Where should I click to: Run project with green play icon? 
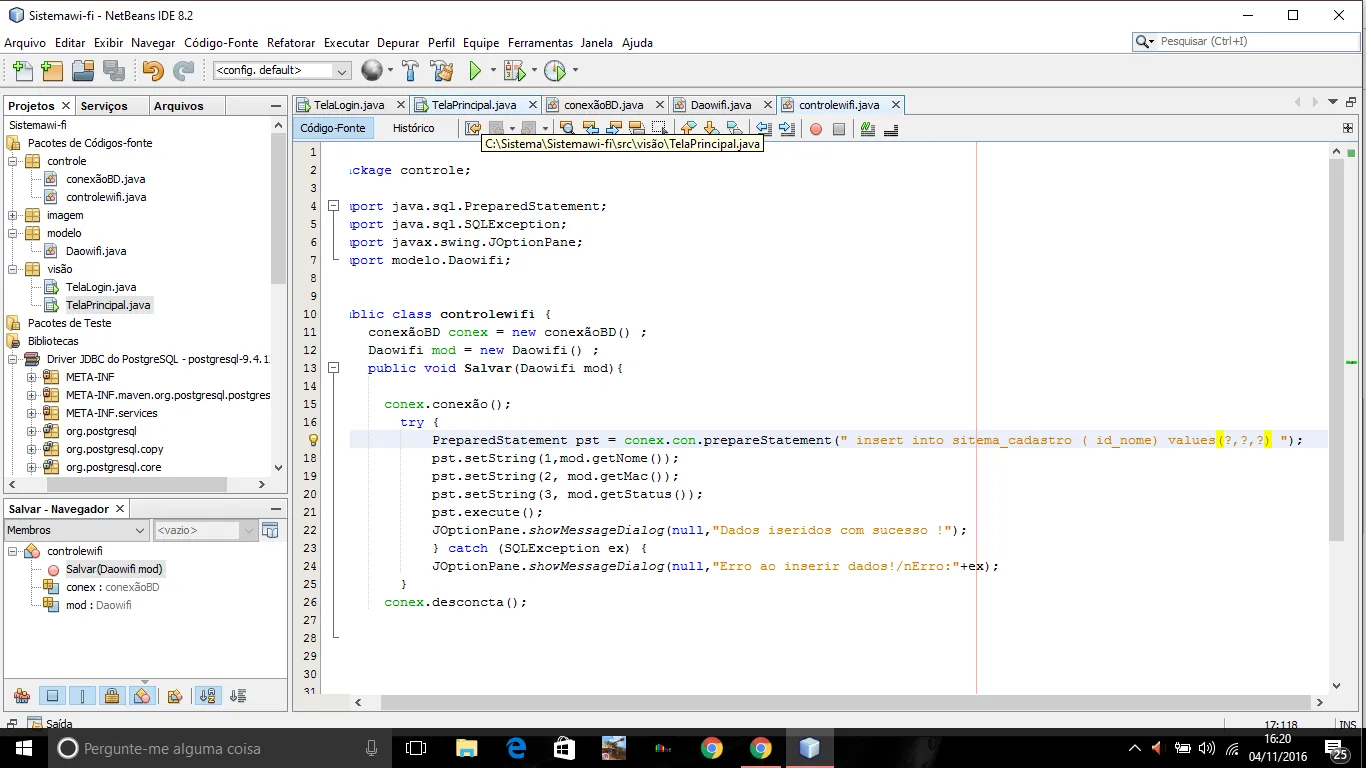(x=476, y=71)
